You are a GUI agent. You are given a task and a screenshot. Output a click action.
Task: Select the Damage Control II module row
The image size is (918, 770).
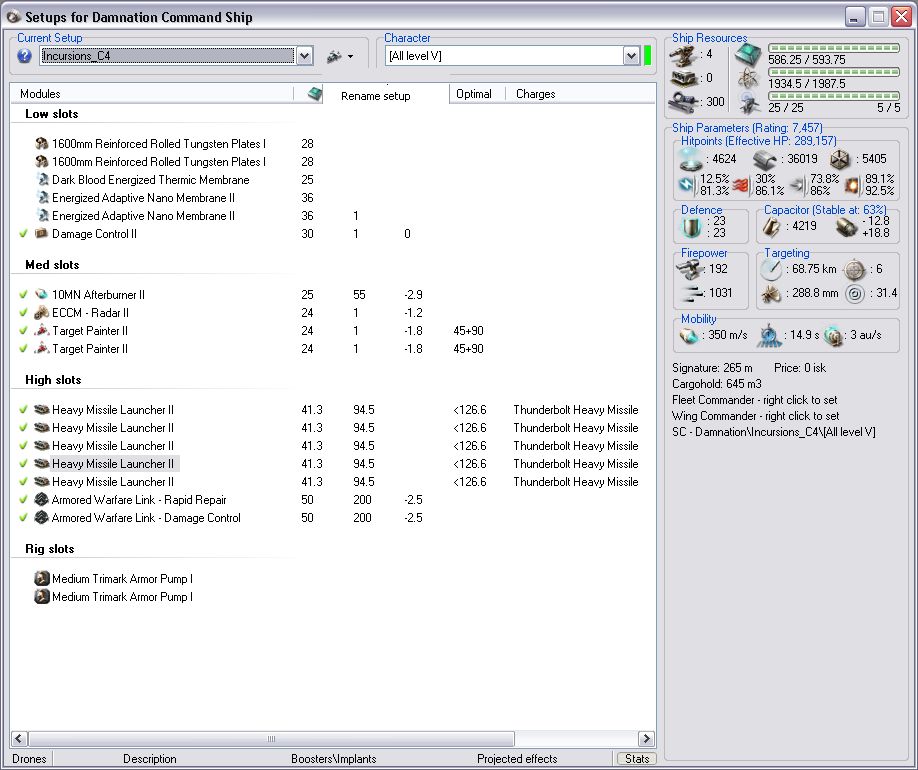pyautogui.click(x=94, y=234)
